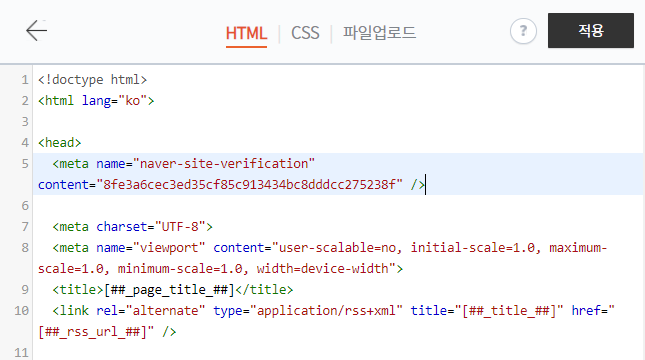The height and width of the screenshot is (360, 645).
Task: Open the 파일업로드 tab
Action: tap(379, 33)
